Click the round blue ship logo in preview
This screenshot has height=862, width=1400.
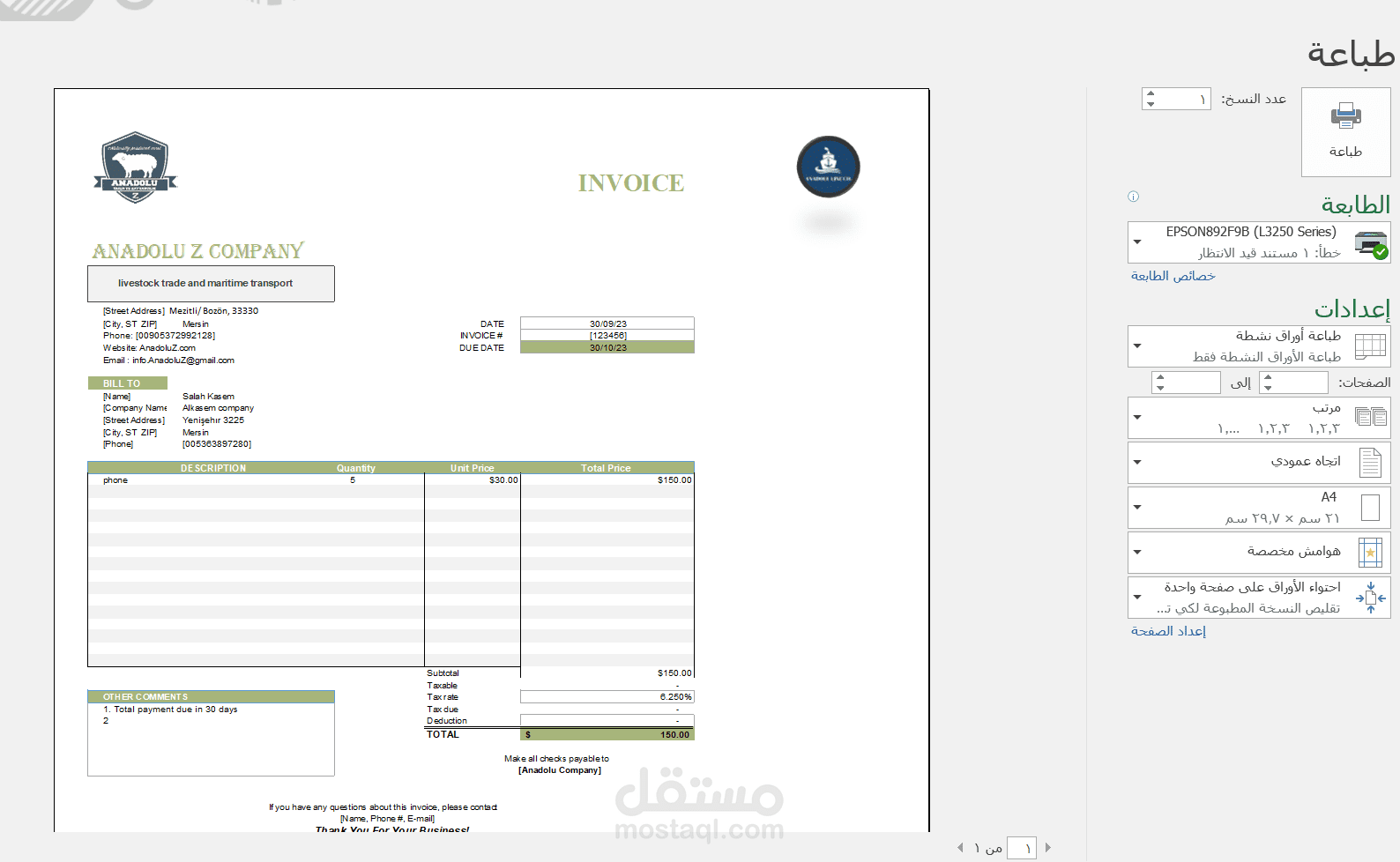828,167
